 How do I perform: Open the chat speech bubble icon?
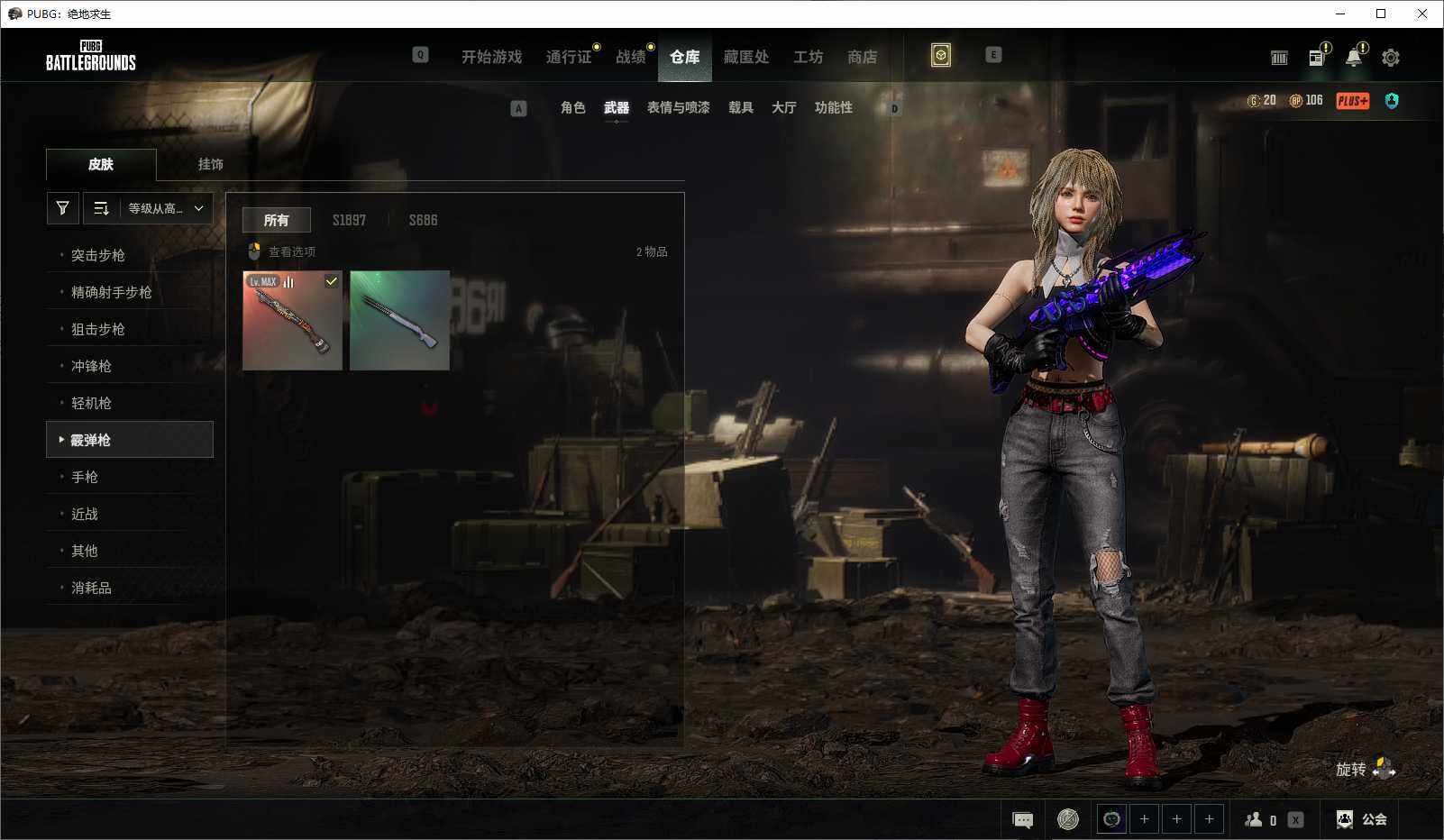pos(1023,819)
